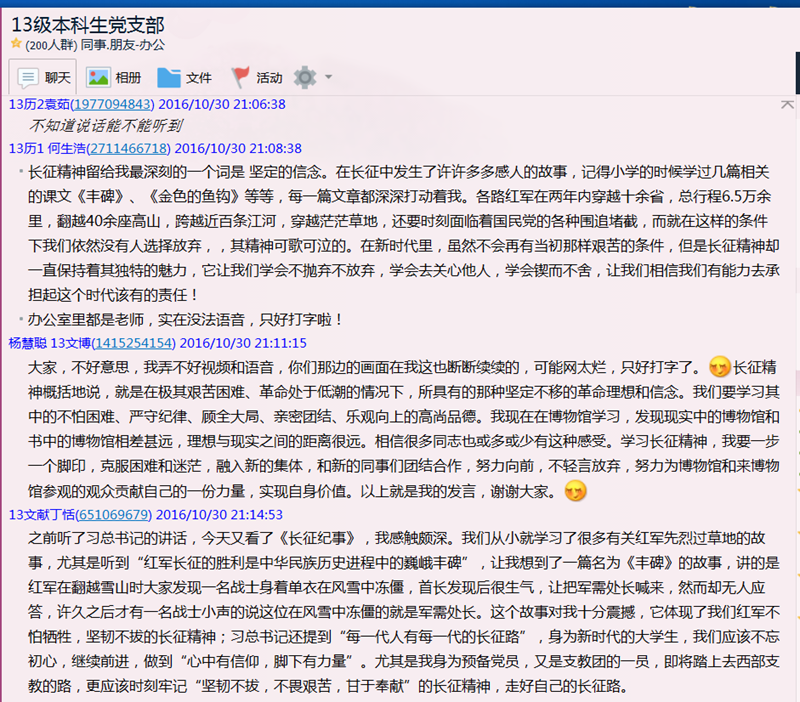Click the group title 13级本科生党支部
Viewport: 800px width, 702px height.
[89, 24]
